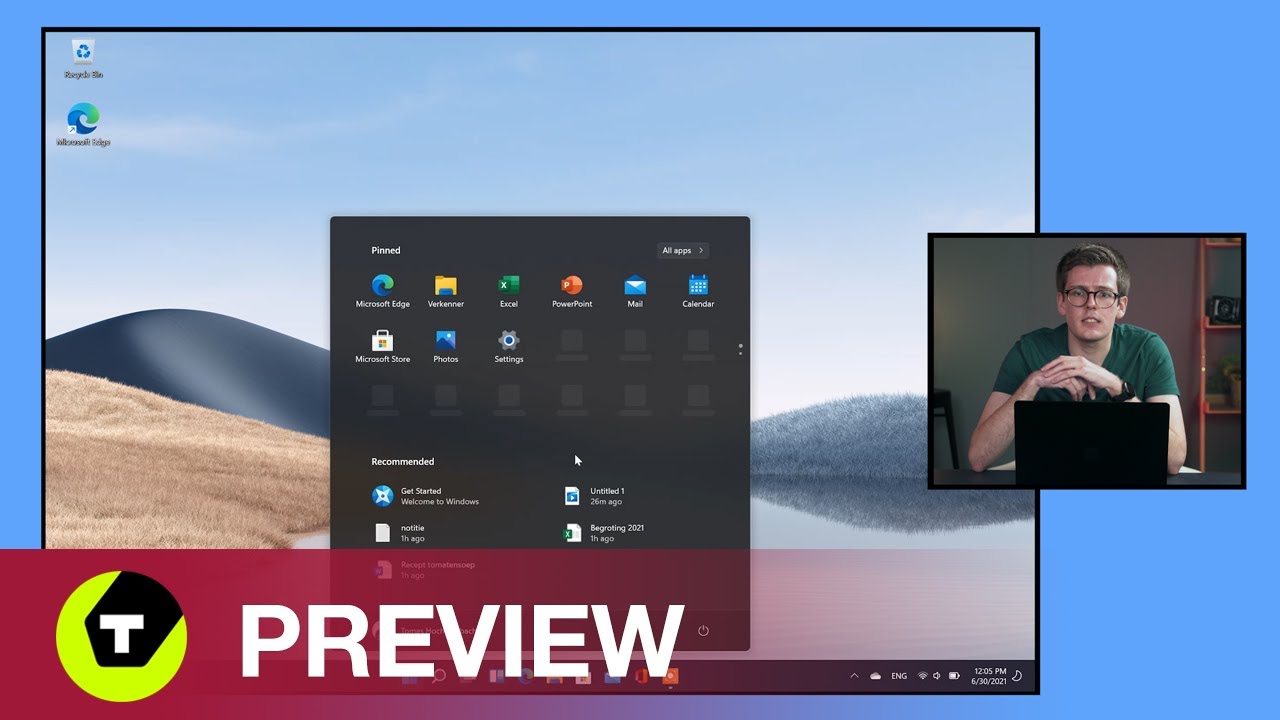Open the Mail app
The height and width of the screenshot is (720, 1280).
coord(635,291)
